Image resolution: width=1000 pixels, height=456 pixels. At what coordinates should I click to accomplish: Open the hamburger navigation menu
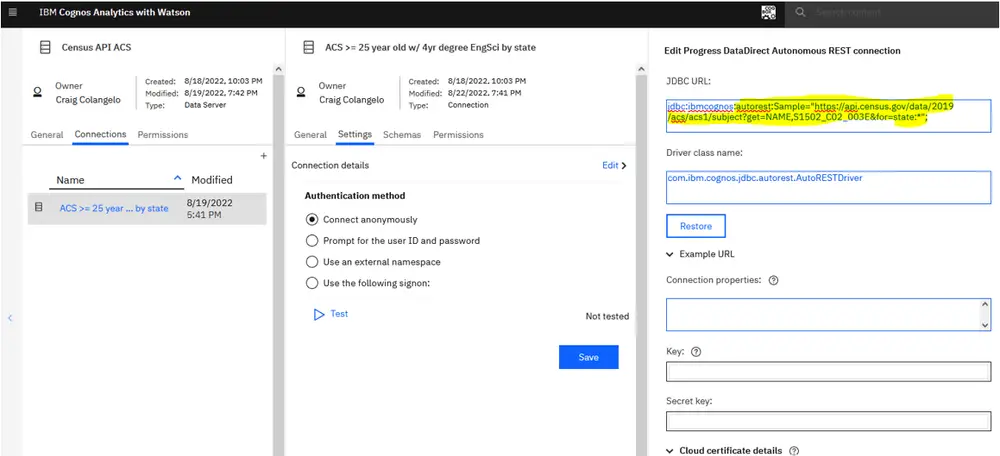point(13,12)
